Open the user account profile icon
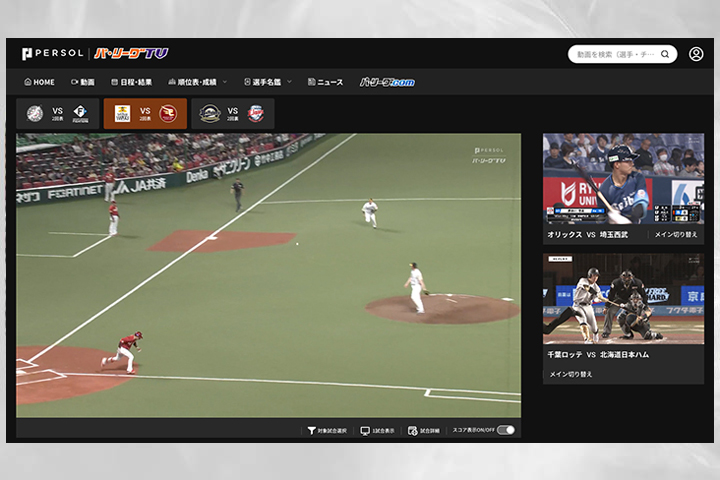The height and width of the screenshot is (480, 720). coord(696,54)
